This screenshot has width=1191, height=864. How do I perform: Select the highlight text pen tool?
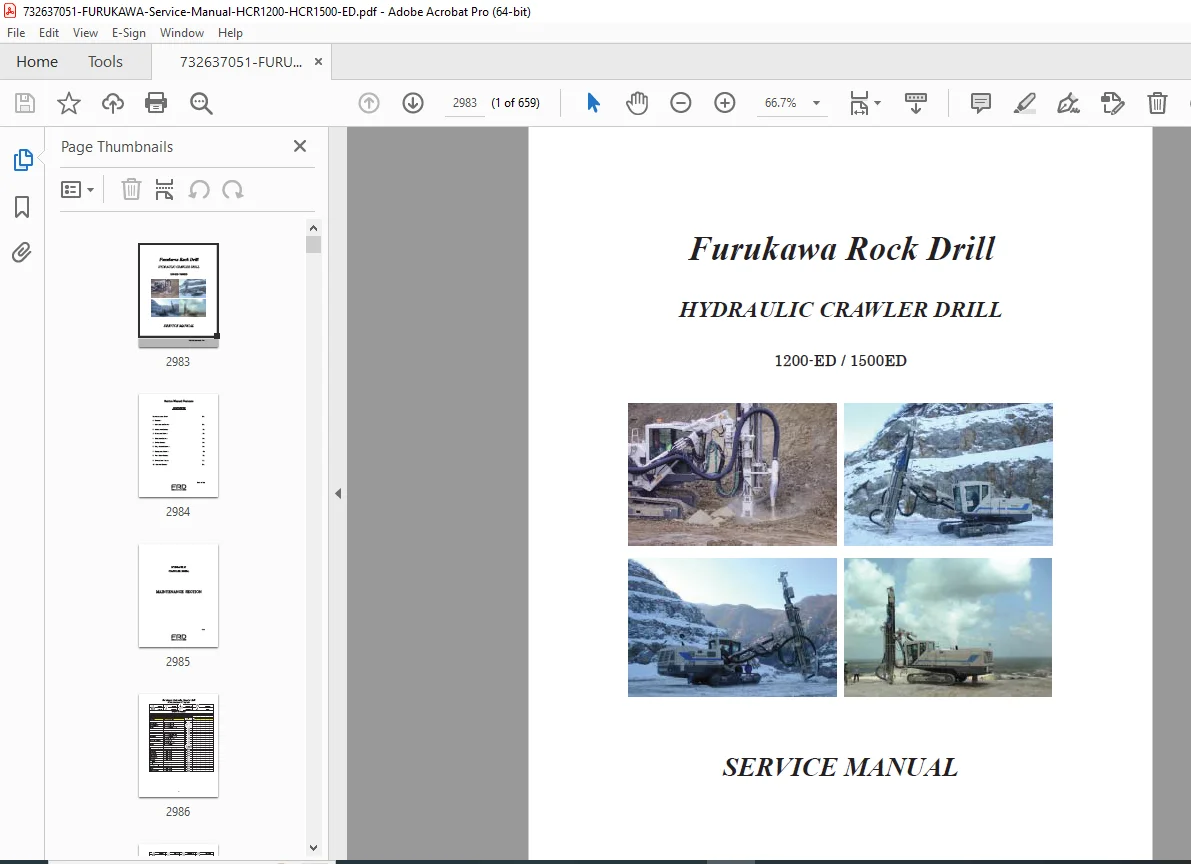click(1025, 103)
